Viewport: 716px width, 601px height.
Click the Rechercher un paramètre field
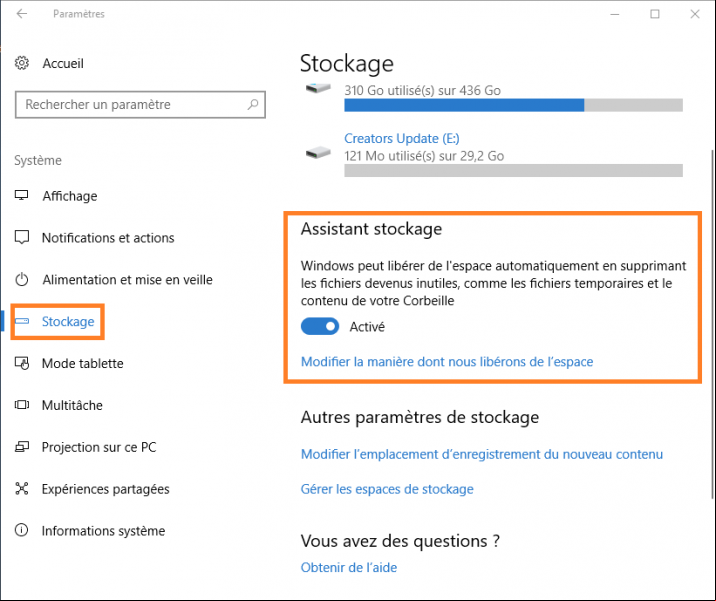click(x=140, y=105)
